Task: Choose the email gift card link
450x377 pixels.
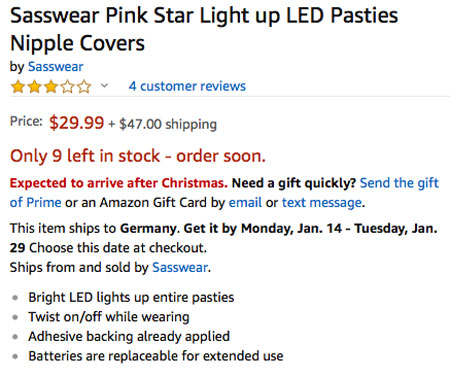Action: tap(245, 203)
